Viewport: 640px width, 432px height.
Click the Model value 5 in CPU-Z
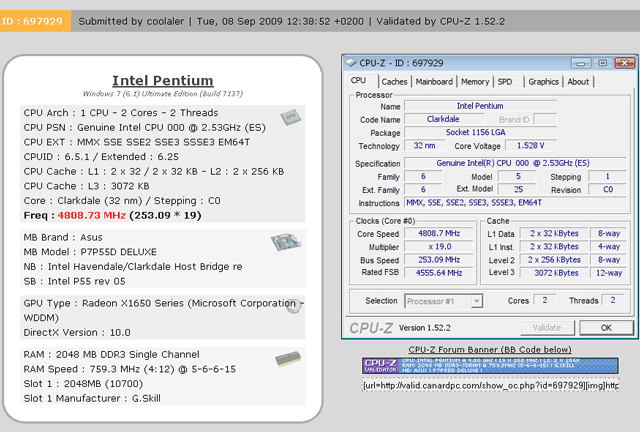coord(518,176)
